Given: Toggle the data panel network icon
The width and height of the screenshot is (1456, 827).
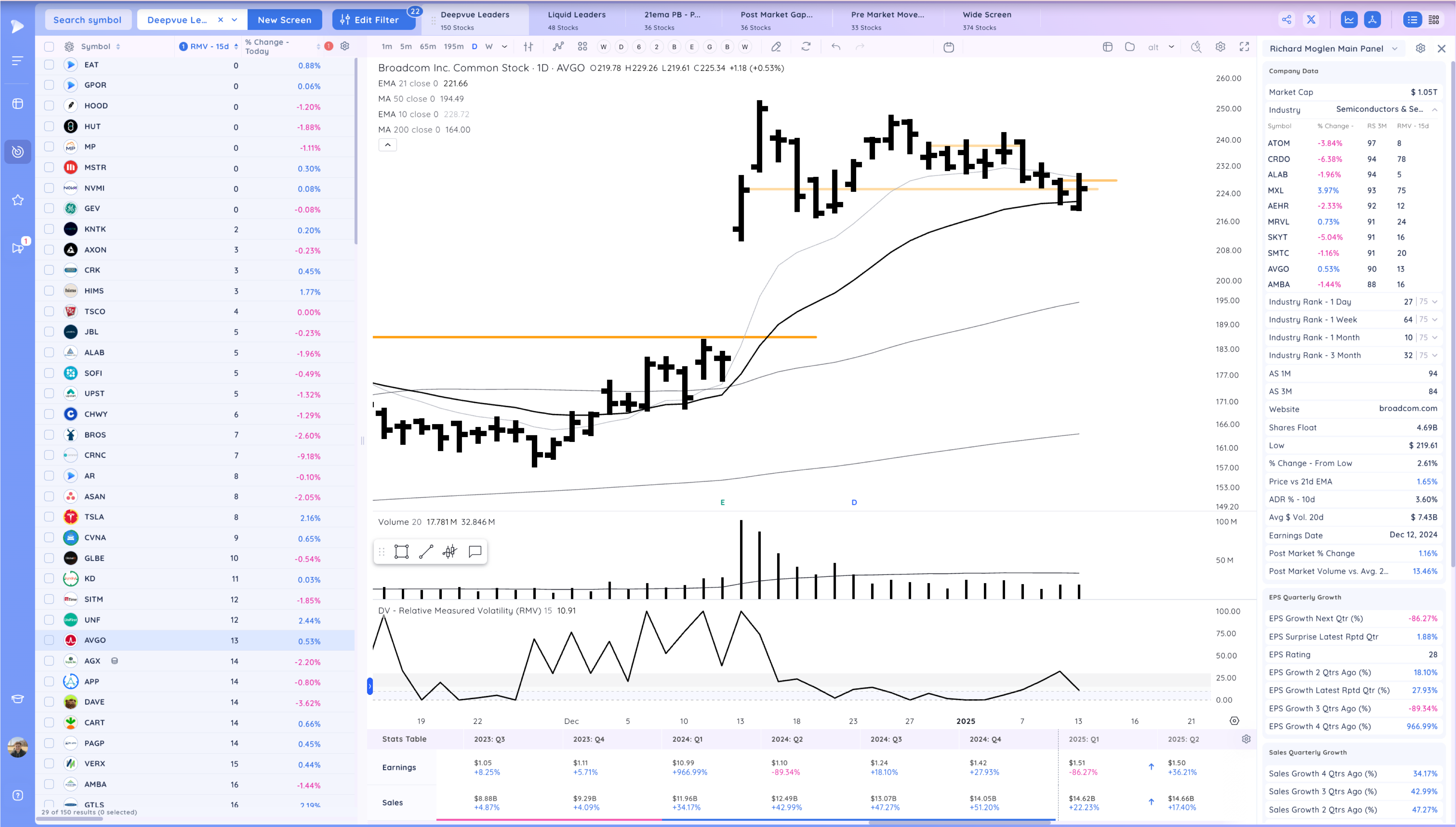Looking at the screenshot, I should (1372, 19).
